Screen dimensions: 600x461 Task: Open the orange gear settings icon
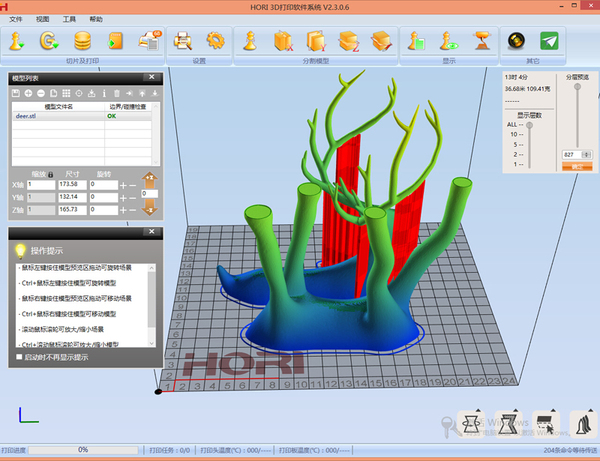(x=215, y=41)
